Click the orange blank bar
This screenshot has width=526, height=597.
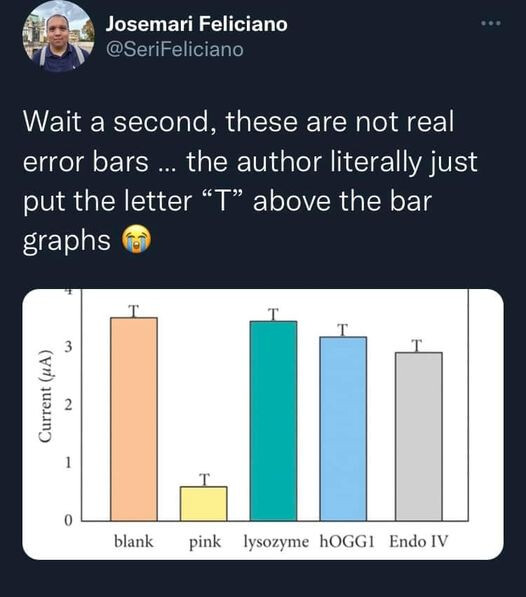tap(134, 419)
